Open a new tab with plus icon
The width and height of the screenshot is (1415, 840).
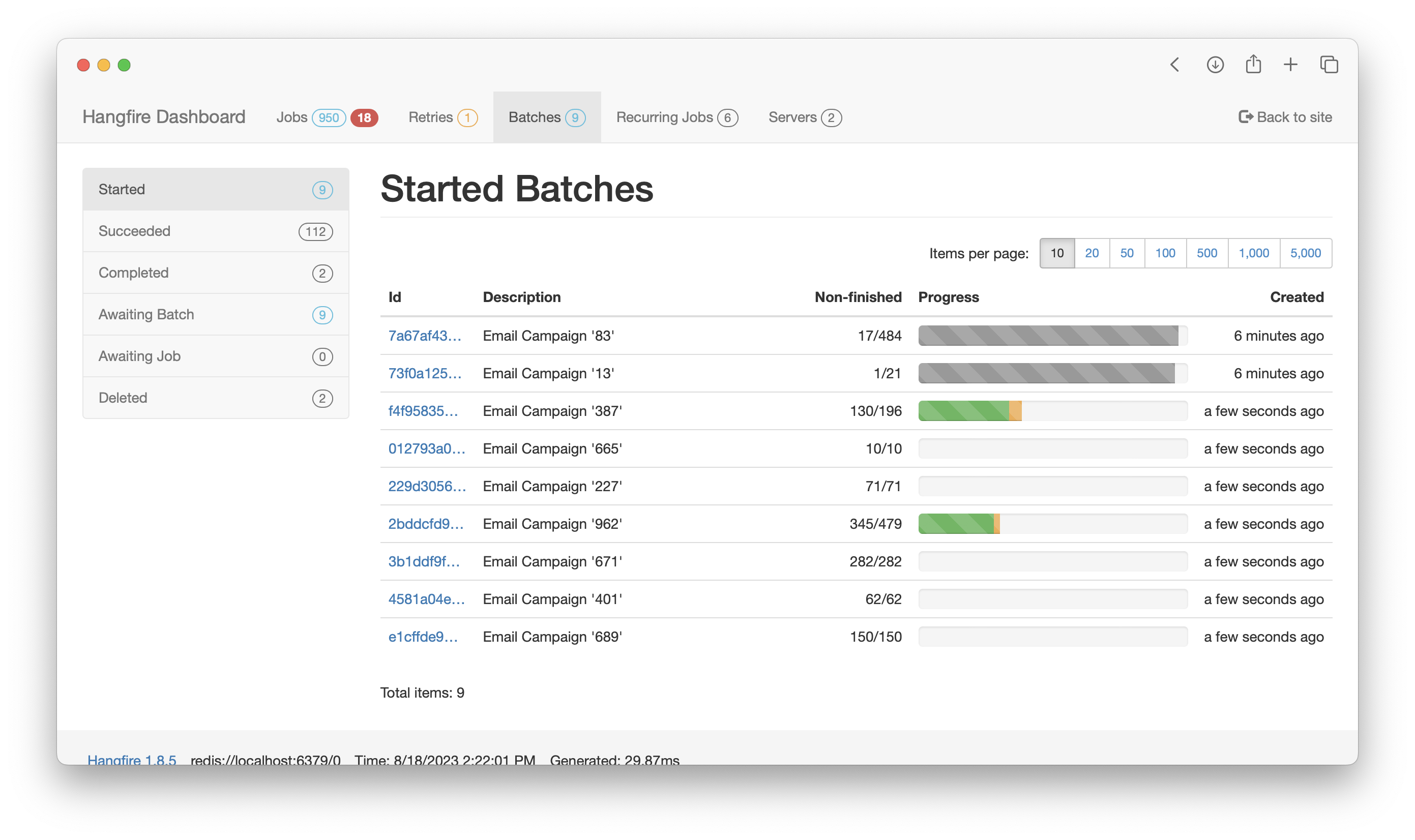pos(1290,65)
